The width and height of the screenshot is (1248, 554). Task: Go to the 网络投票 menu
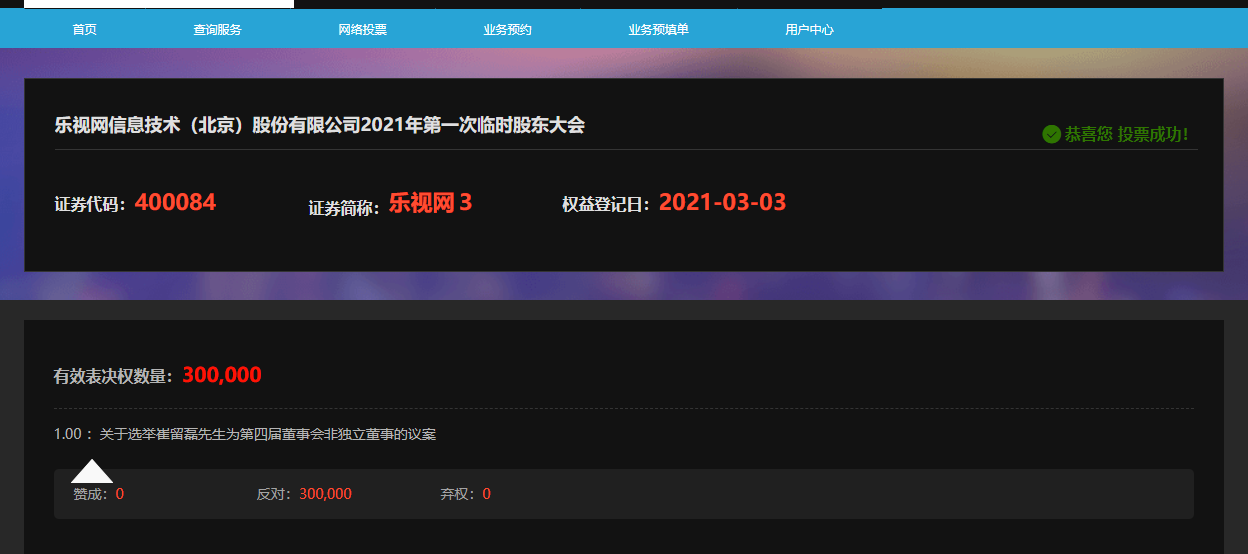click(363, 30)
